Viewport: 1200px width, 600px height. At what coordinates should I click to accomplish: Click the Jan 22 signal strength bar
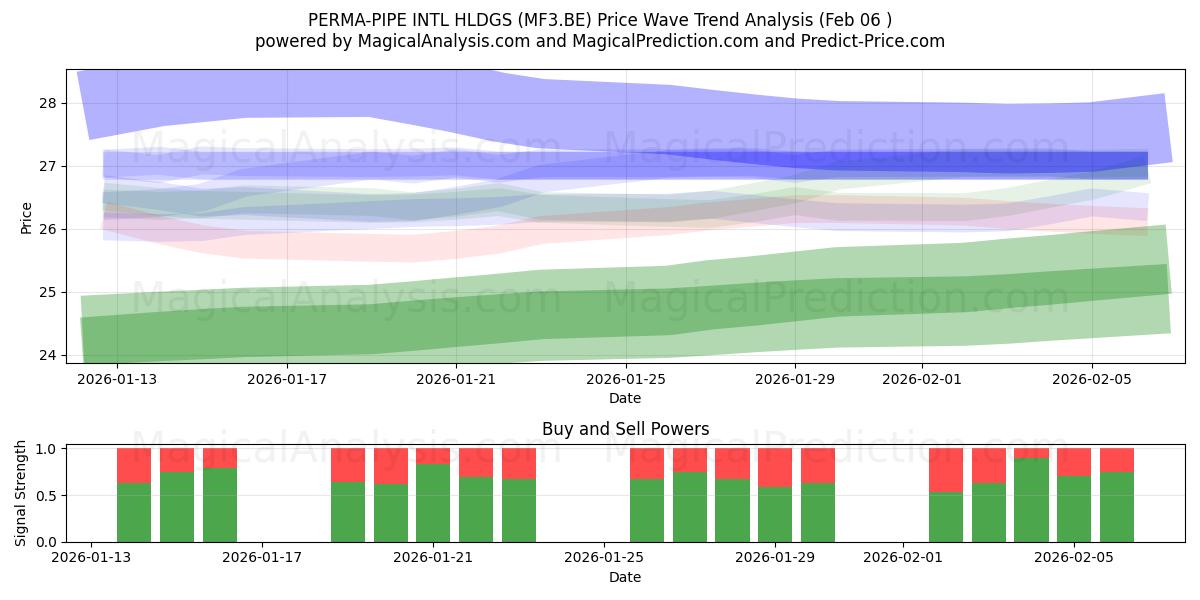476,495
